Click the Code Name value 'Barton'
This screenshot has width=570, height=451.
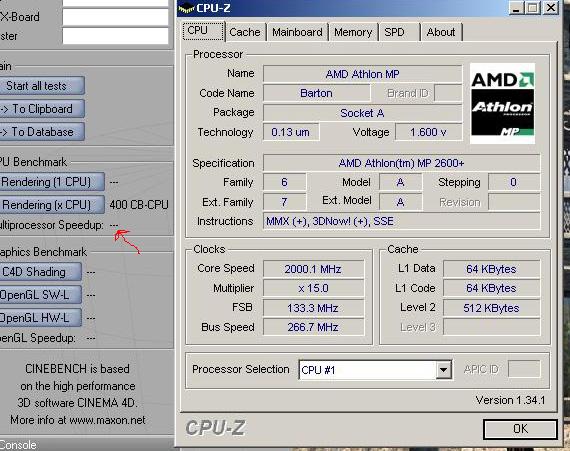pos(316,93)
